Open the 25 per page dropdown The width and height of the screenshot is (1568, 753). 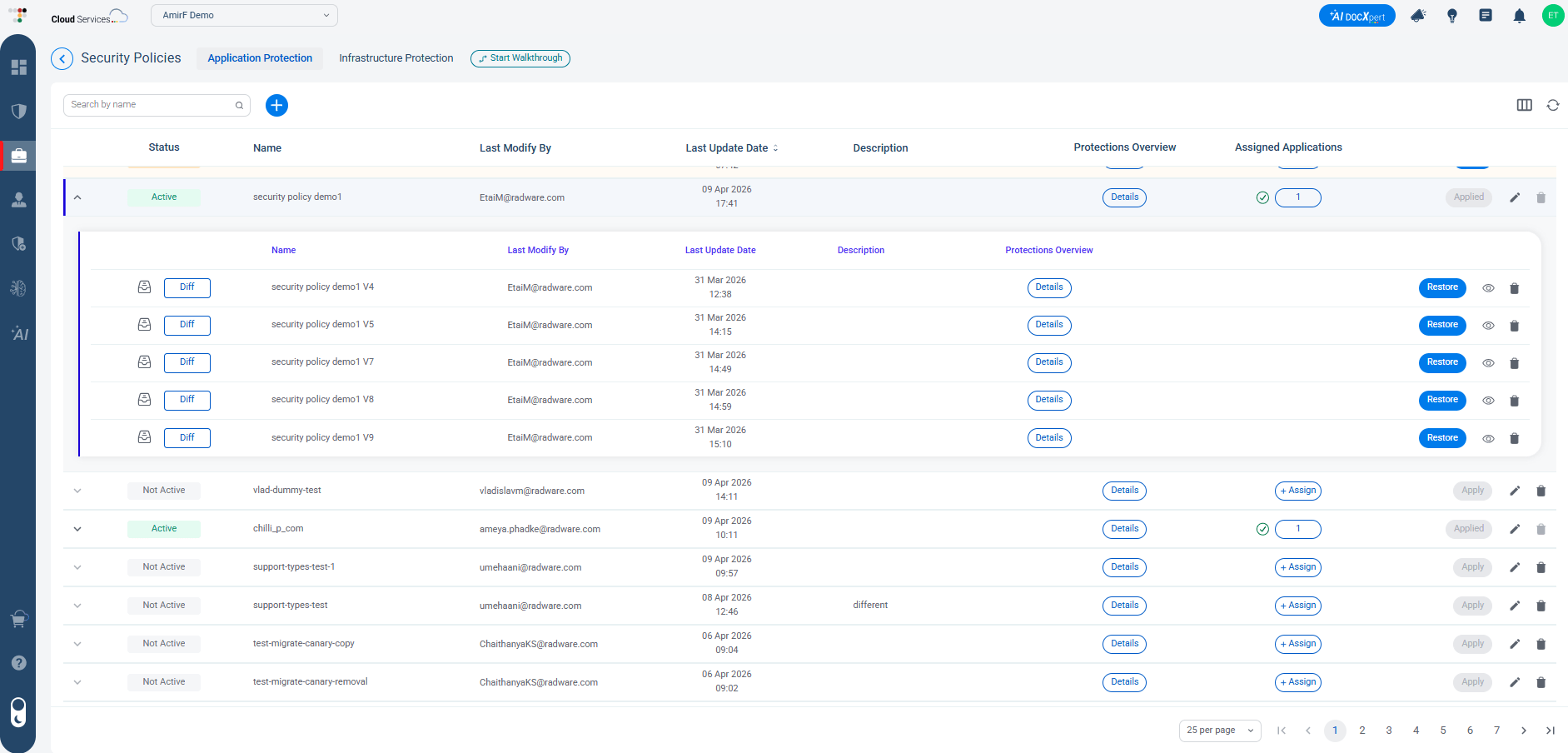coord(1220,731)
